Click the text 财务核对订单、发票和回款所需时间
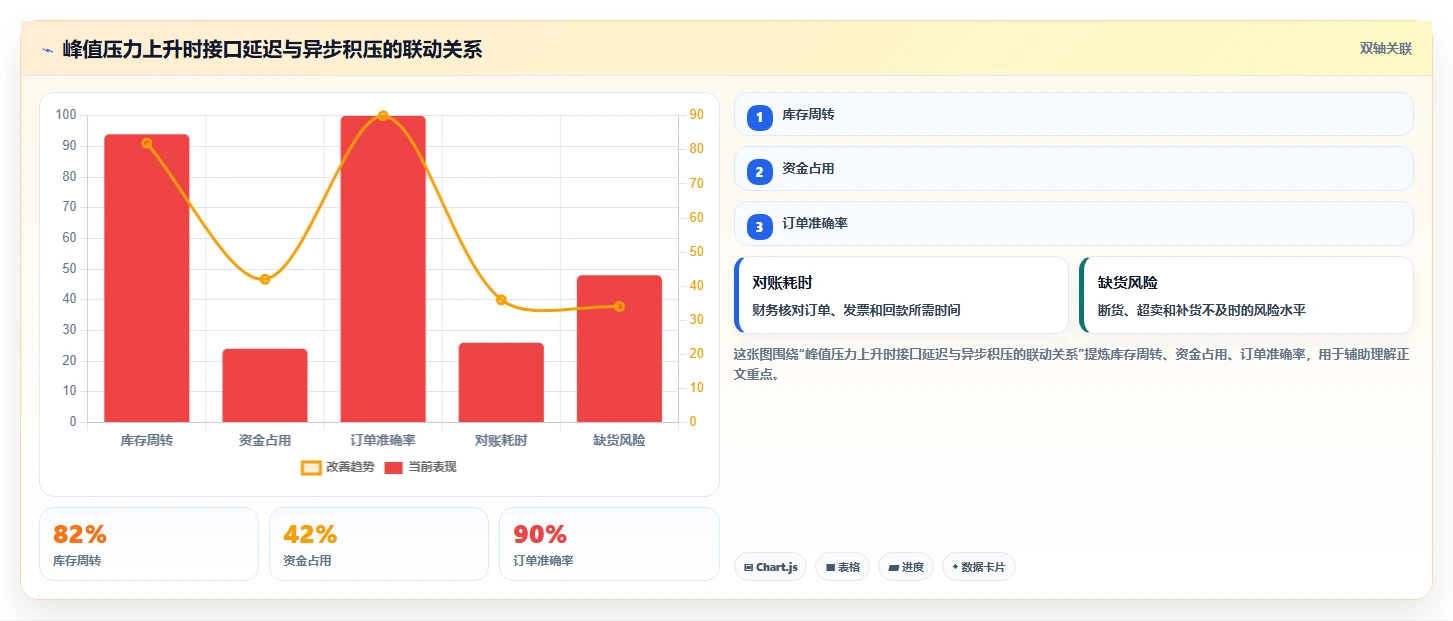The height and width of the screenshot is (621, 1453). point(856,310)
